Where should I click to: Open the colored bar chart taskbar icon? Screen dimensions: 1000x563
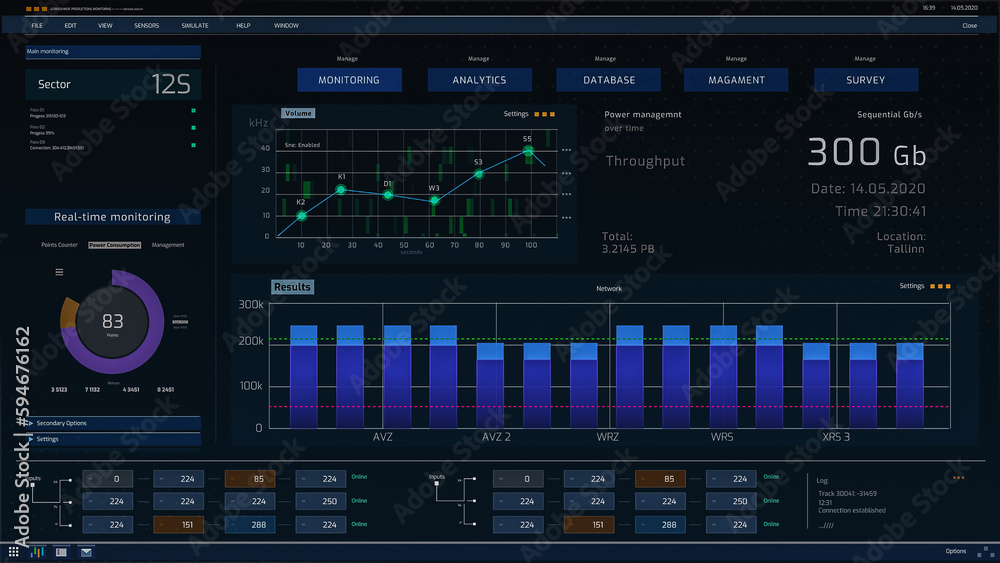tap(37, 552)
